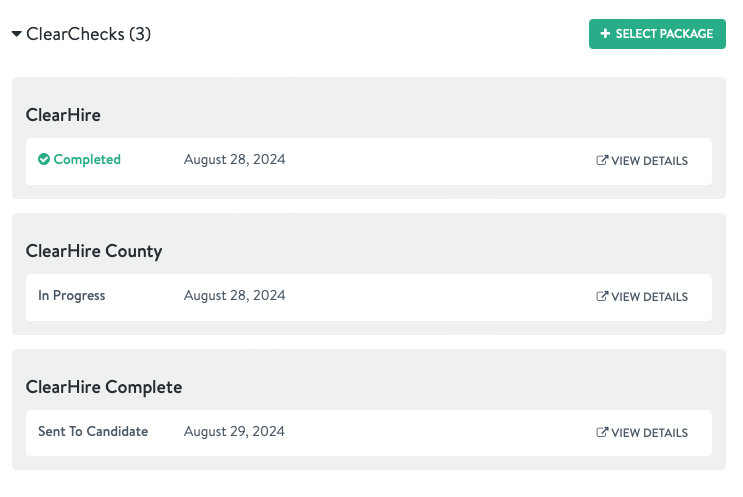Collapse the ClearChecks section triangle
743x497 pixels.
(17, 34)
